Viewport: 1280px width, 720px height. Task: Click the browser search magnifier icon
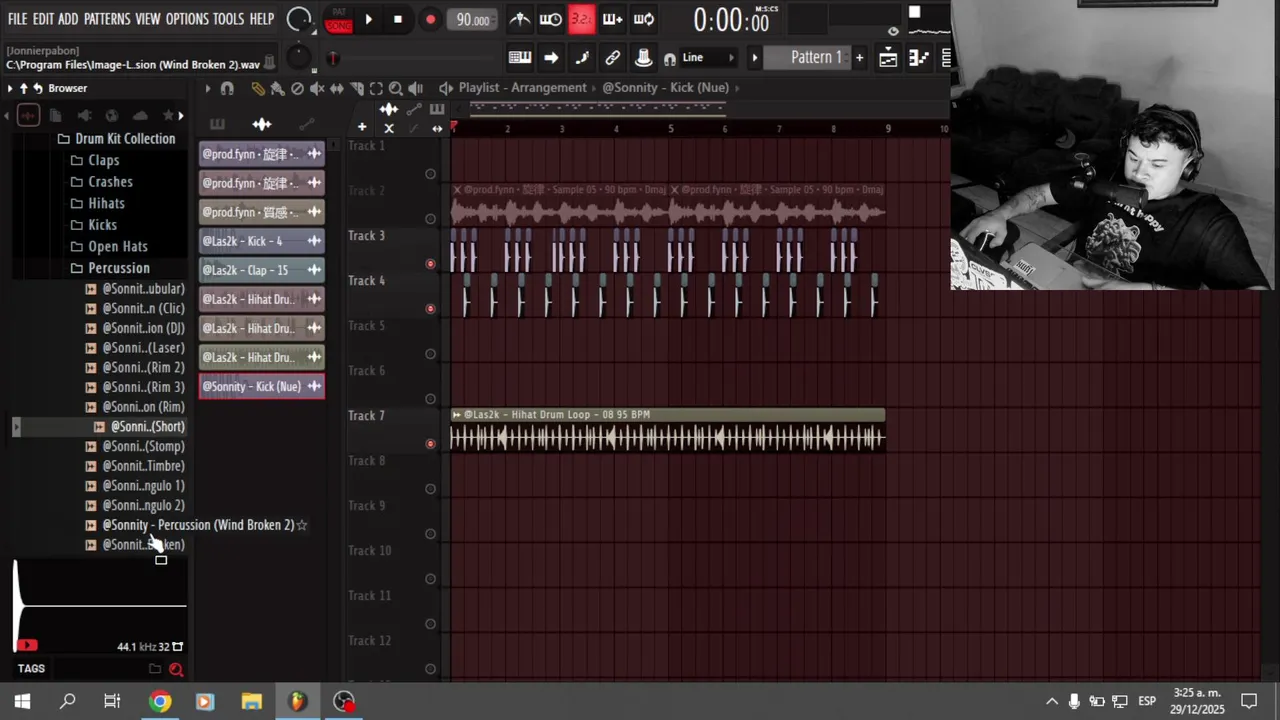[x=176, y=669]
